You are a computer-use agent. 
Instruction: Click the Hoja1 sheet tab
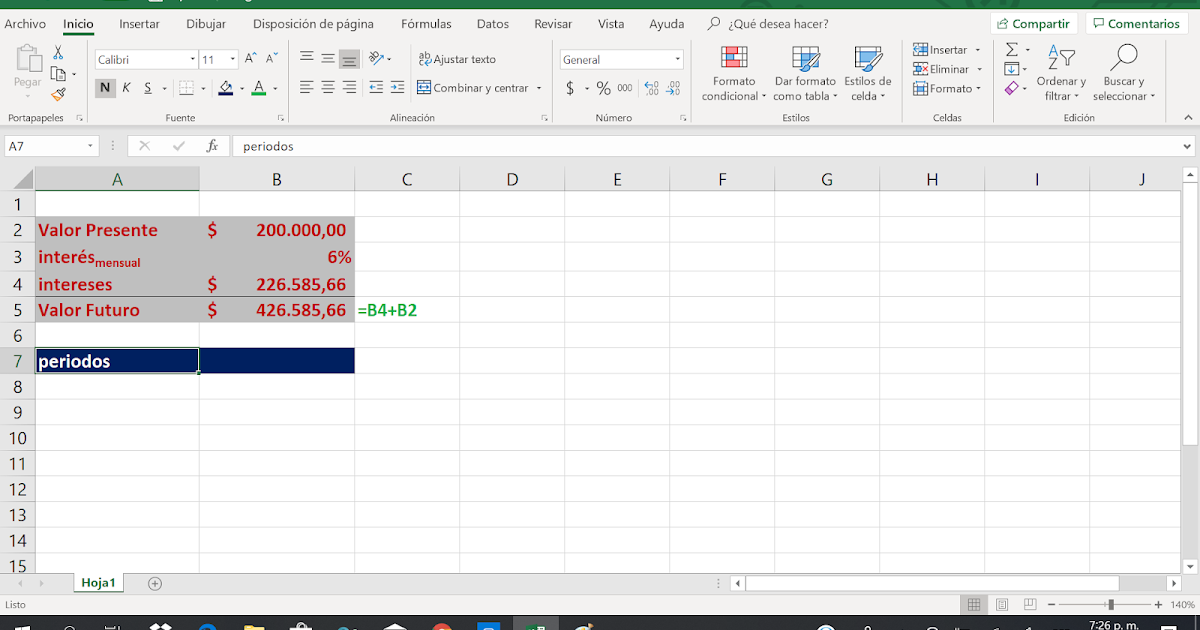tap(98, 582)
